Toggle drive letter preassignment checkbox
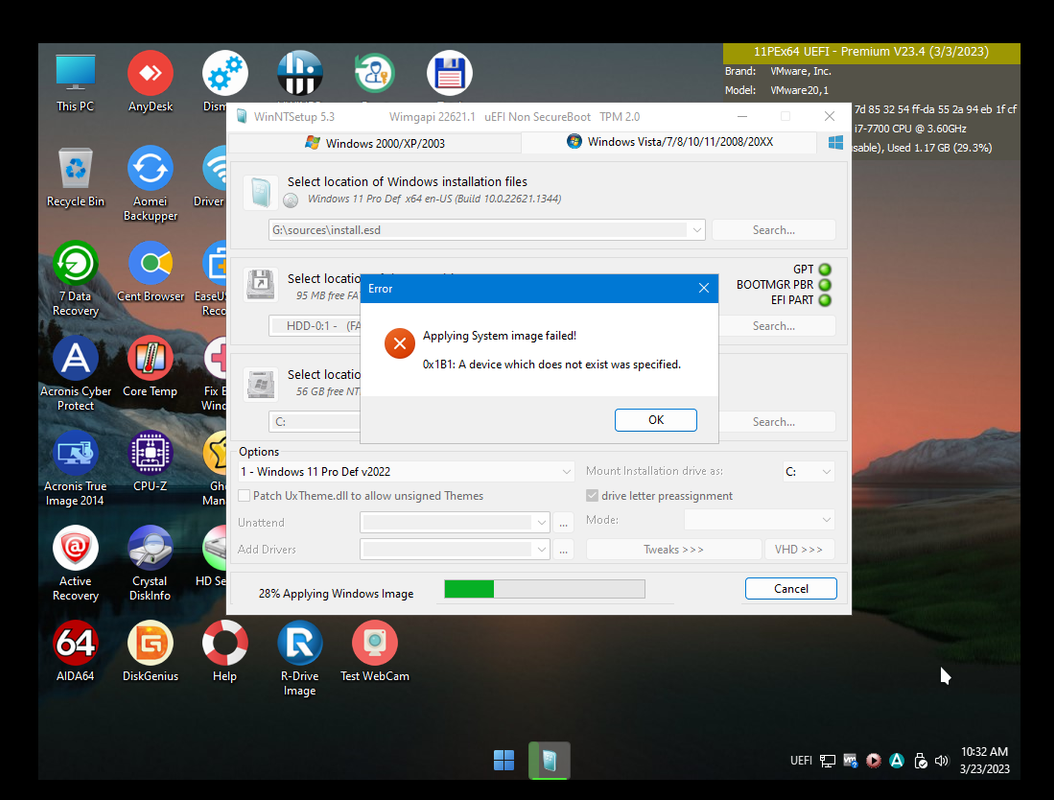1054x800 pixels. coord(592,495)
